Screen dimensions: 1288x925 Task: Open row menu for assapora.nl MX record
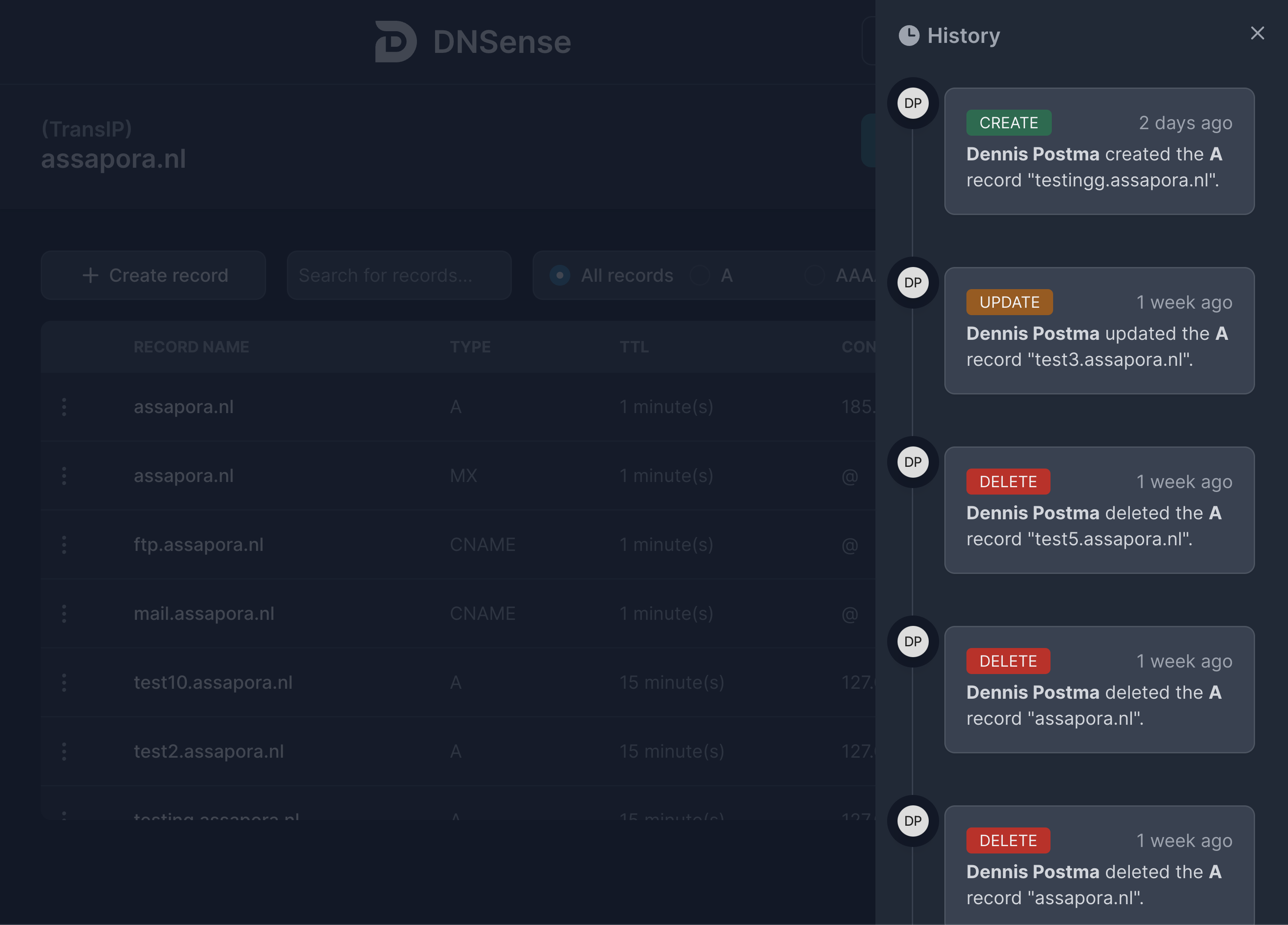64,476
